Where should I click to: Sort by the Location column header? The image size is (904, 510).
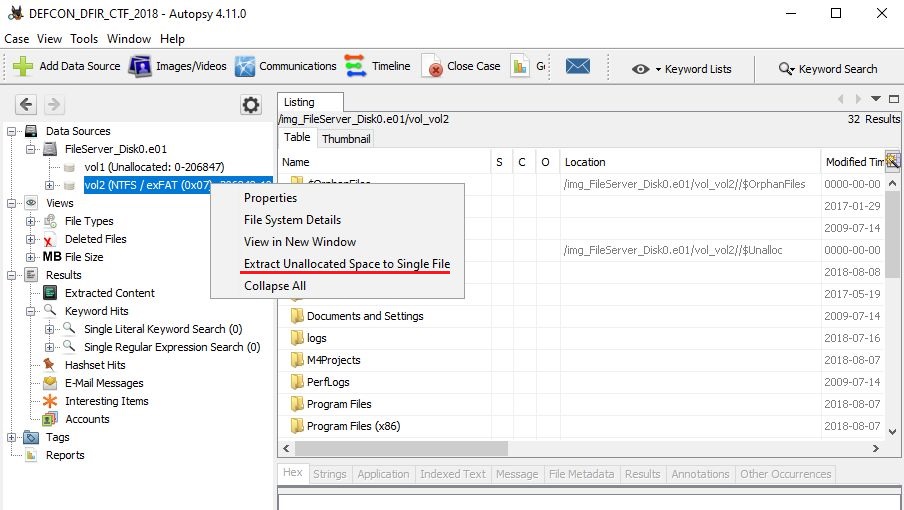point(690,162)
